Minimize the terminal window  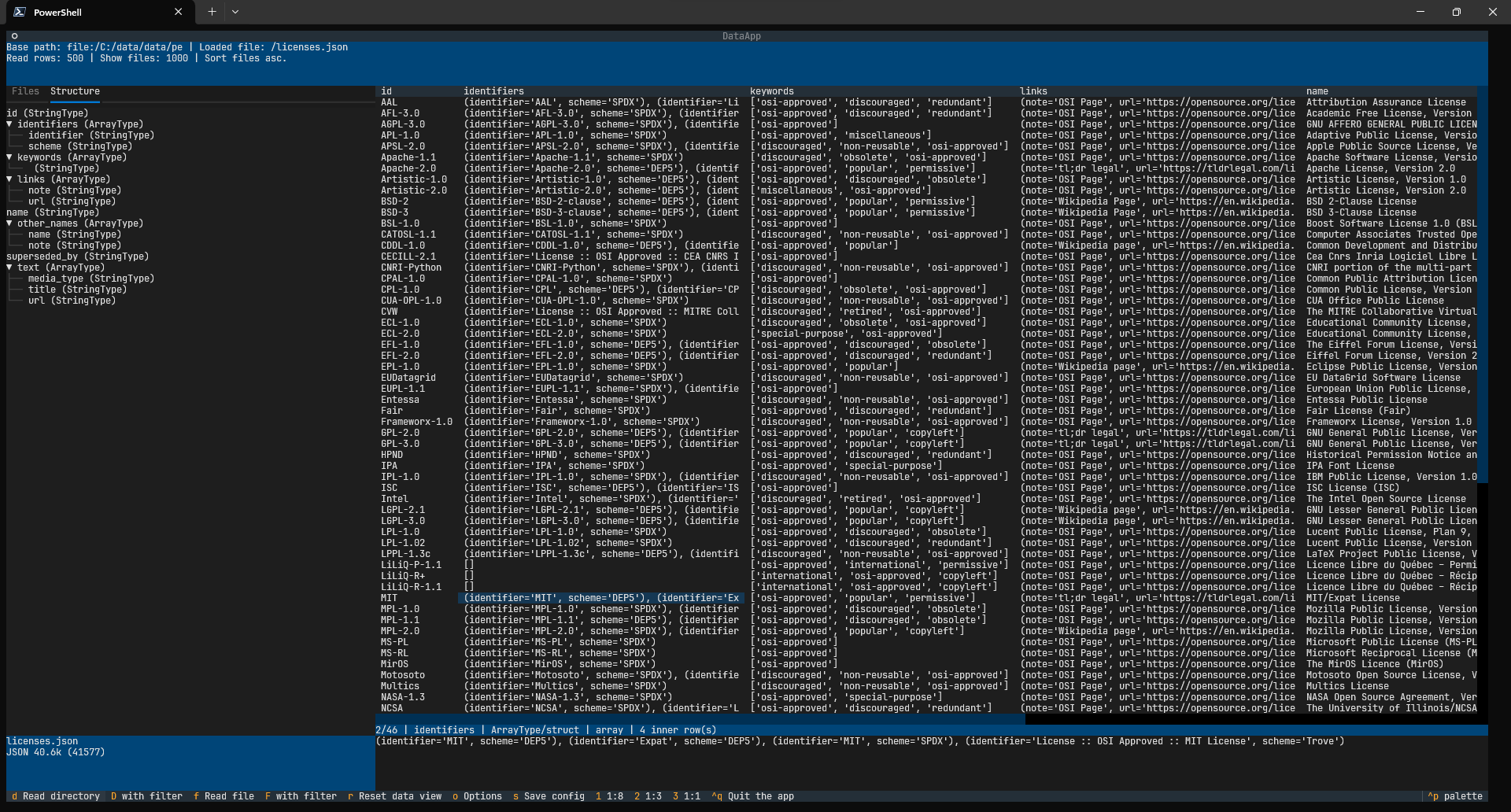pyautogui.click(x=1420, y=12)
